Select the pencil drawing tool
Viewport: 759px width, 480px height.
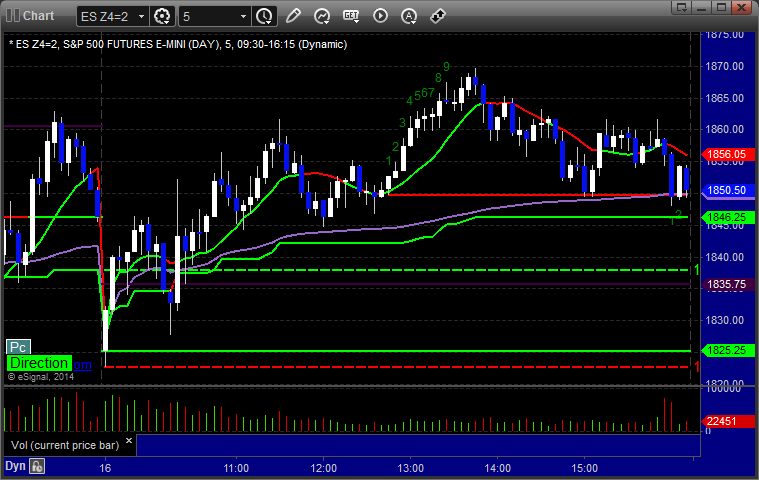pyautogui.click(x=293, y=16)
